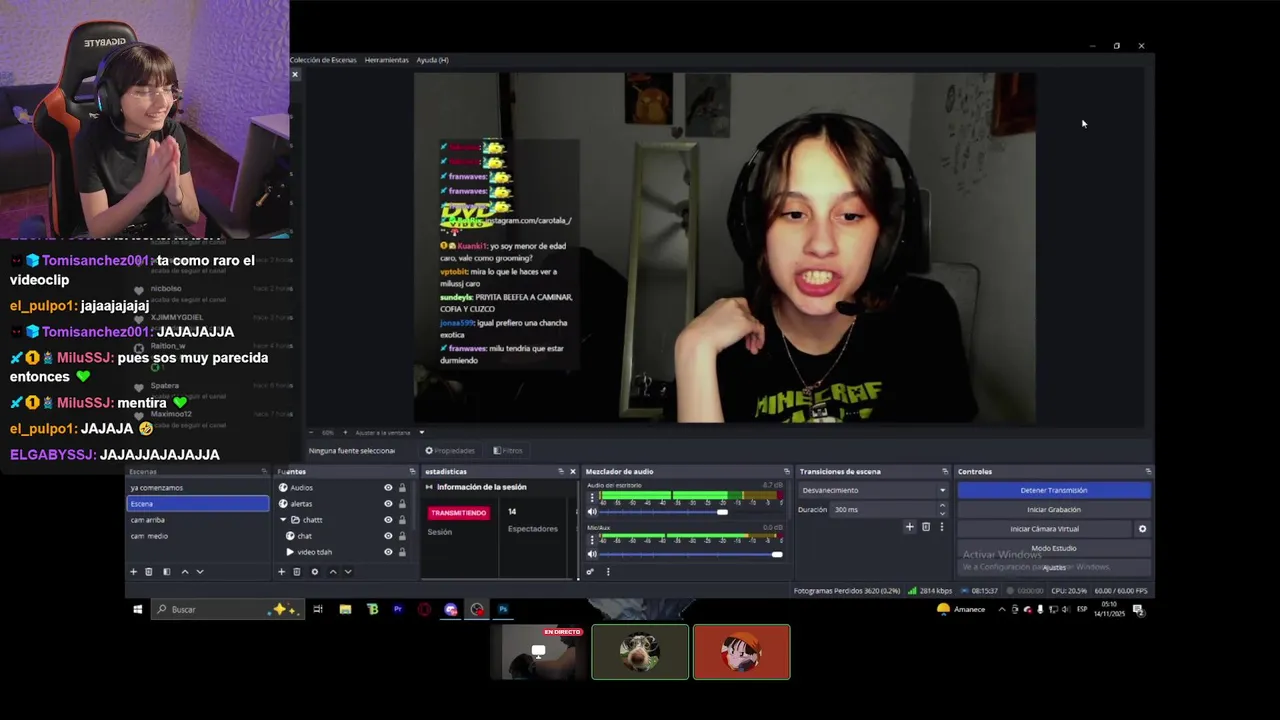Image resolution: width=1280 pixels, height=720 pixels.
Task: Open File Explorer from the taskbar
Action: click(345, 609)
